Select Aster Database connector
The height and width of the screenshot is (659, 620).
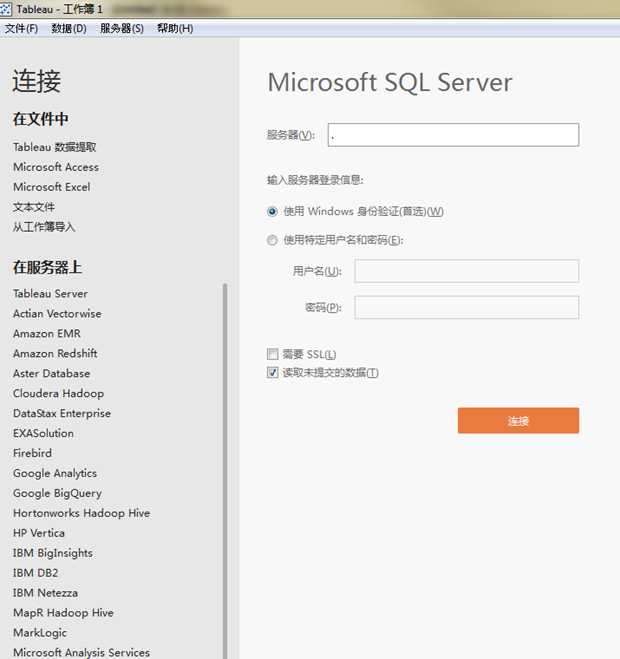(51, 373)
